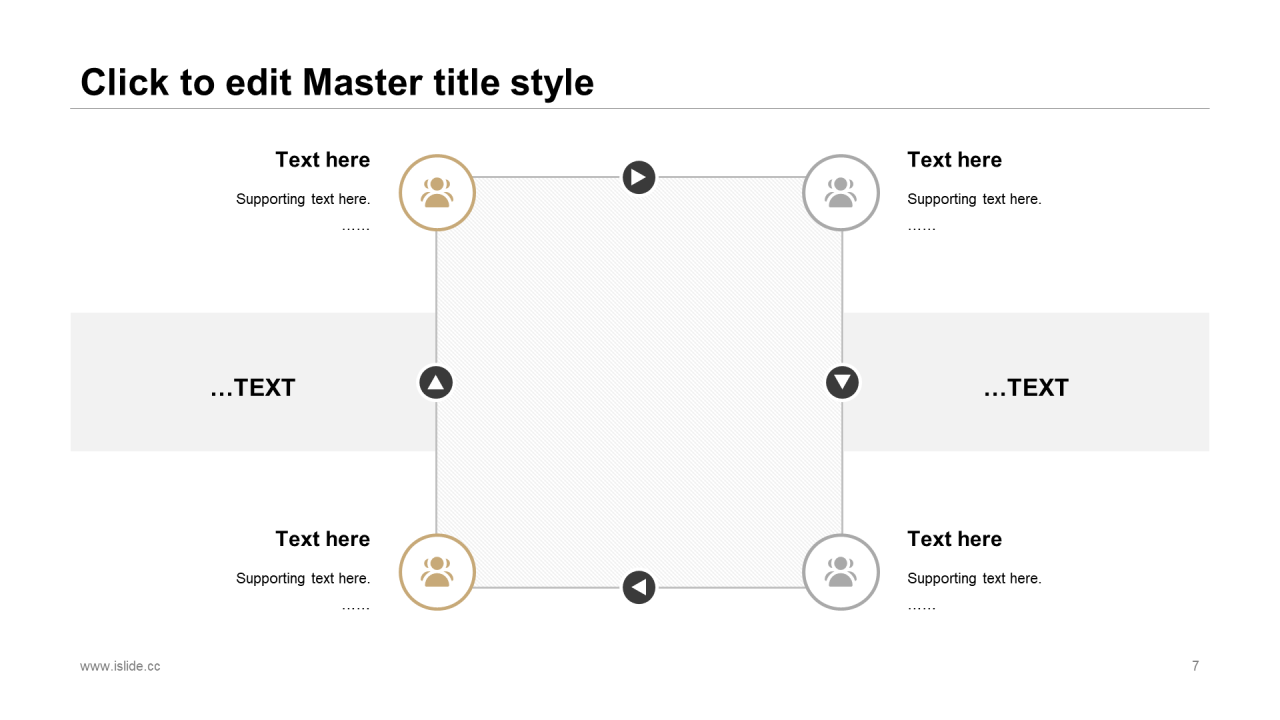Click the "Click to edit Master title style" title

point(337,82)
